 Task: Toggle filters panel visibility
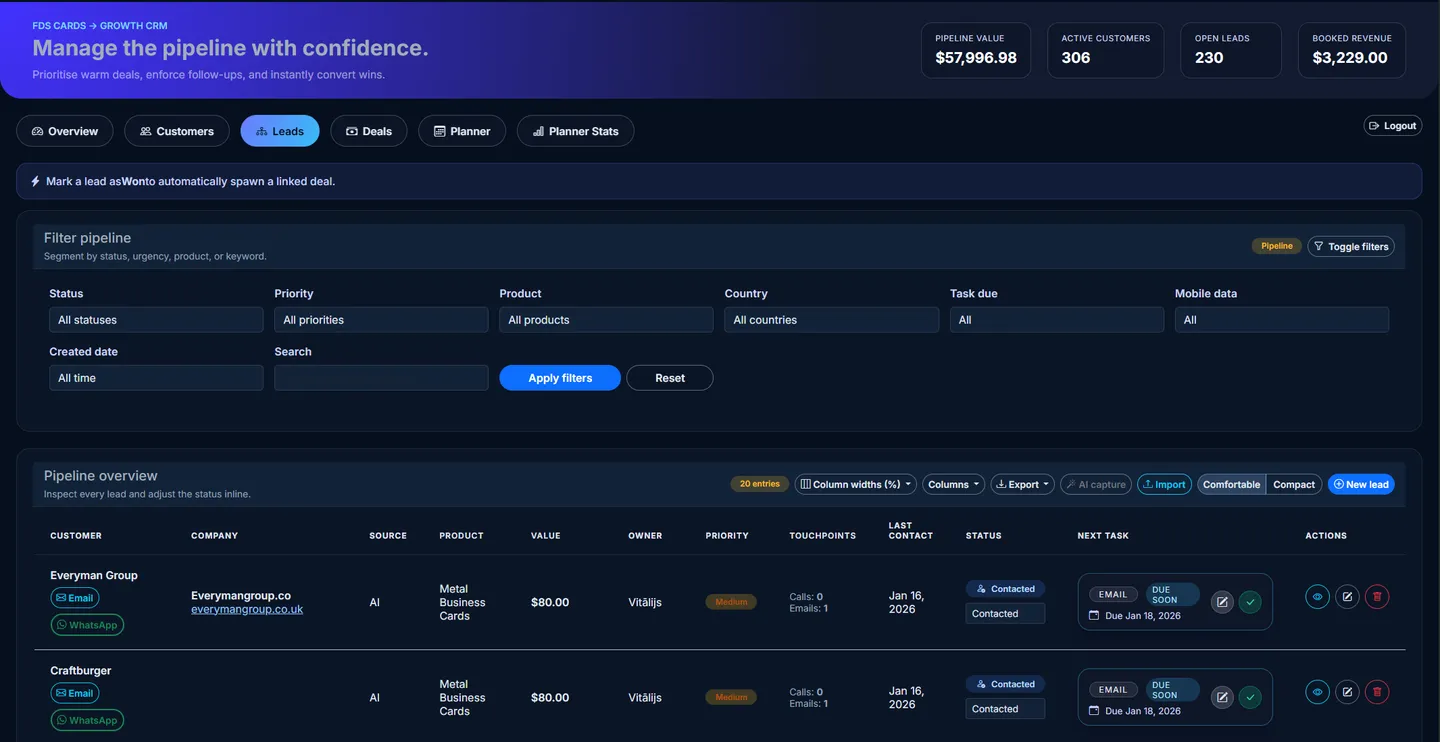coord(1351,246)
